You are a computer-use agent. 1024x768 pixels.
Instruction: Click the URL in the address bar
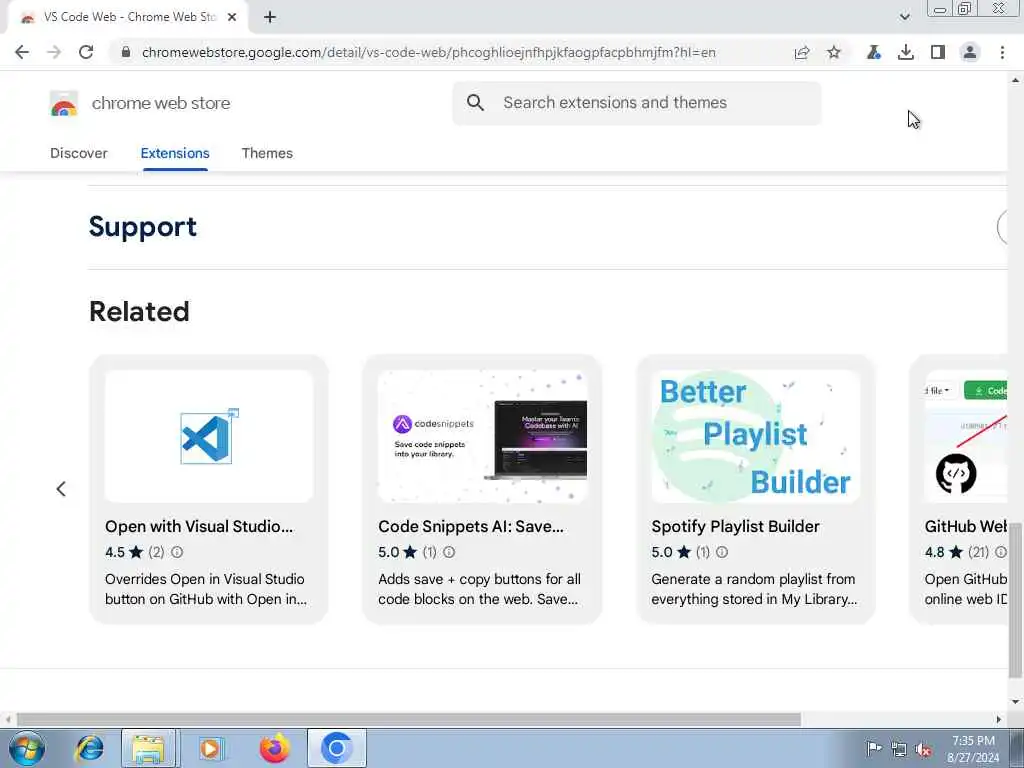click(428, 52)
